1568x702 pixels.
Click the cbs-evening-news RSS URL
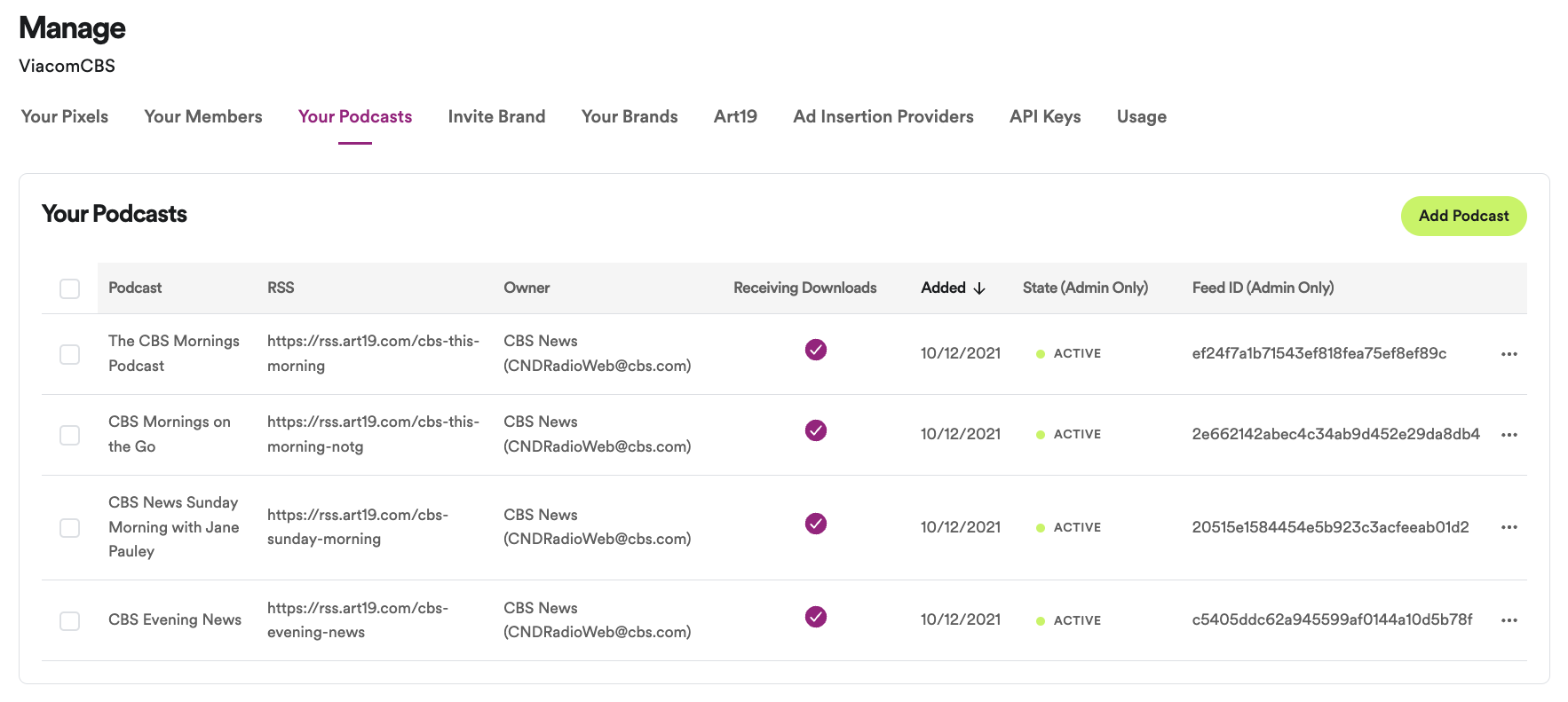(x=358, y=619)
